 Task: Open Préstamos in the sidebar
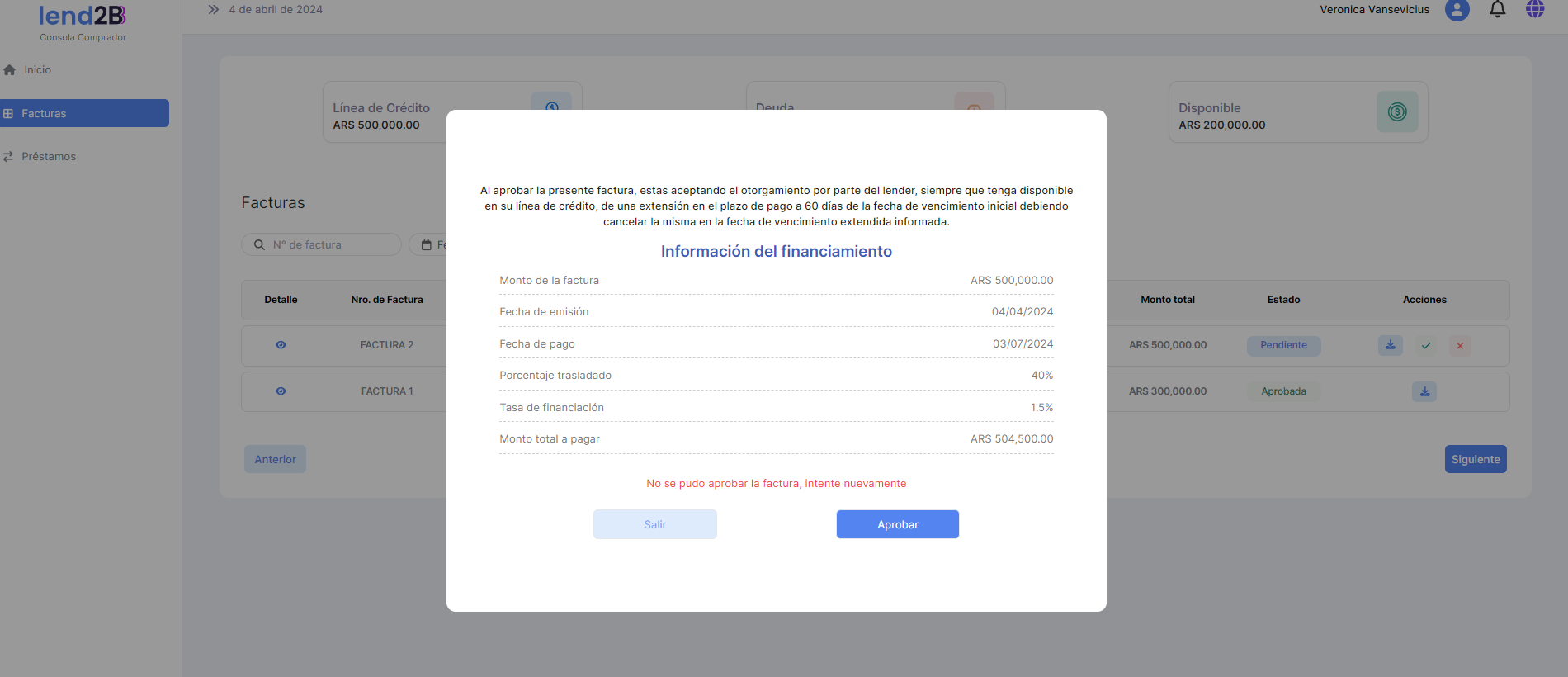point(48,156)
